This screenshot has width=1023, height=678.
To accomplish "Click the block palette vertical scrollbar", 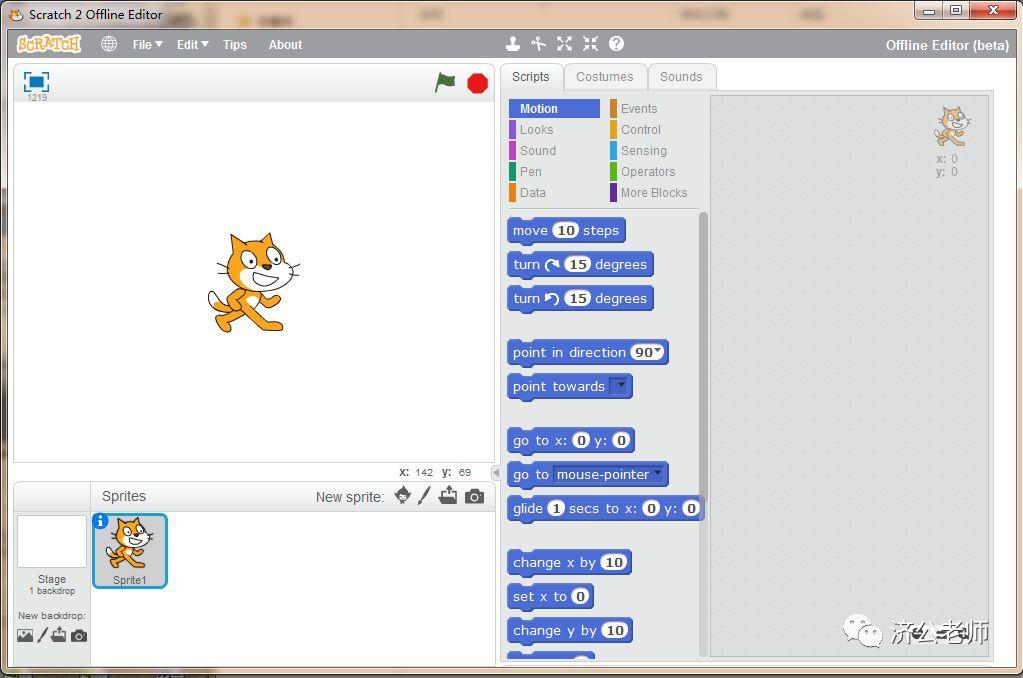I will (x=703, y=433).
